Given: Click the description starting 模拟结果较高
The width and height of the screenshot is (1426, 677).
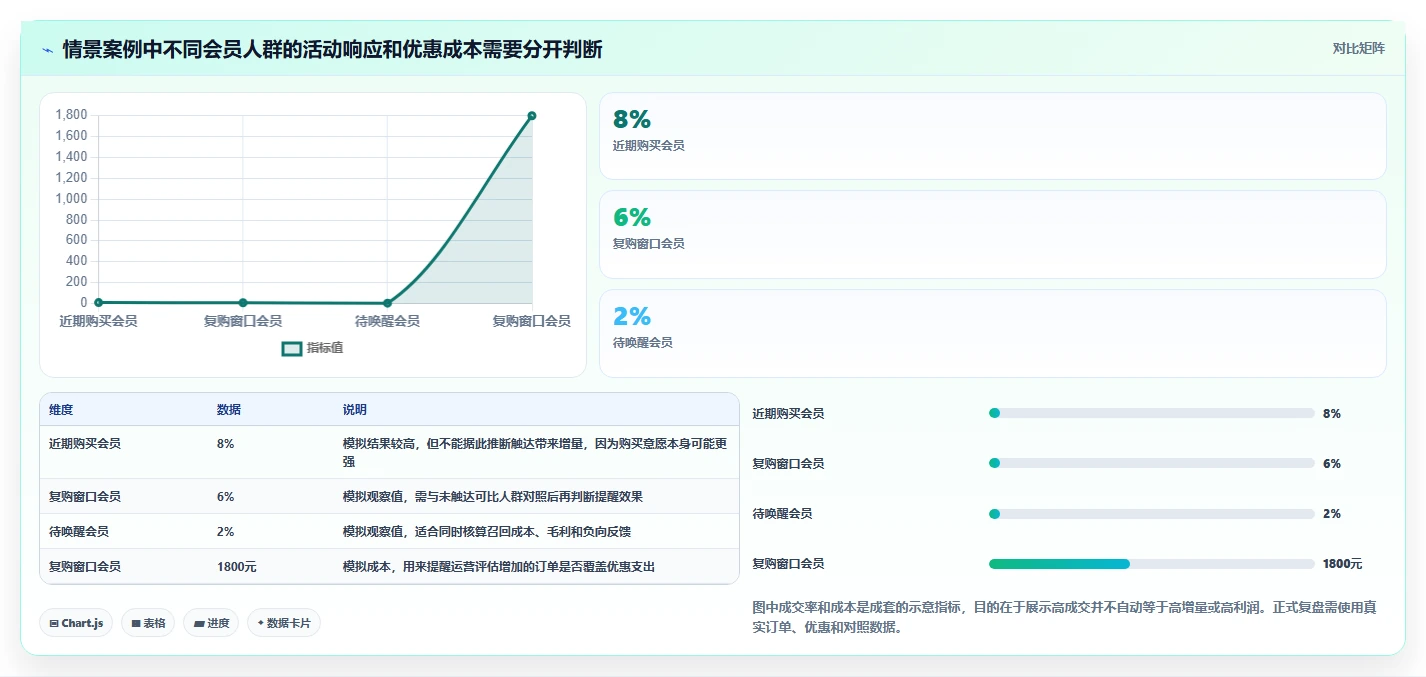Looking at the screenshot, I should (535, 452).
